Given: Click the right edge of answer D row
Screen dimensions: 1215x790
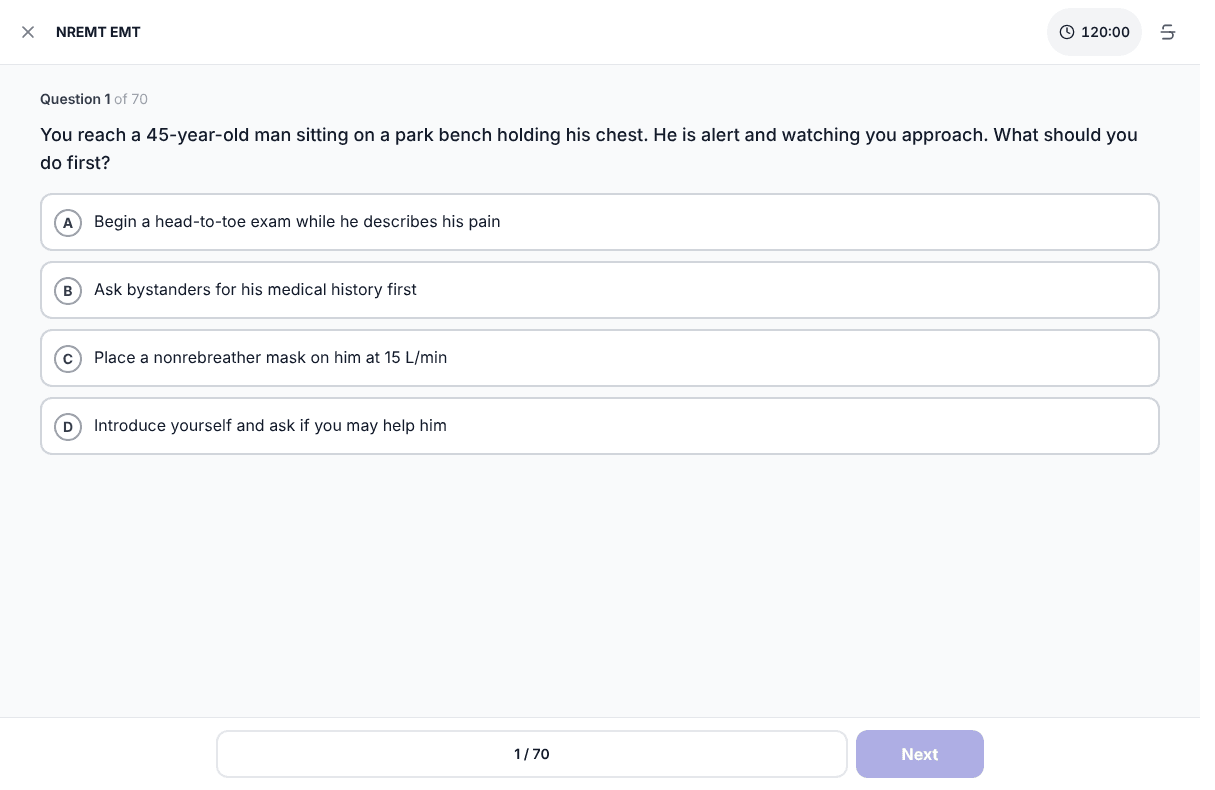Looking at the screenshot, I should coord(1140,426).
